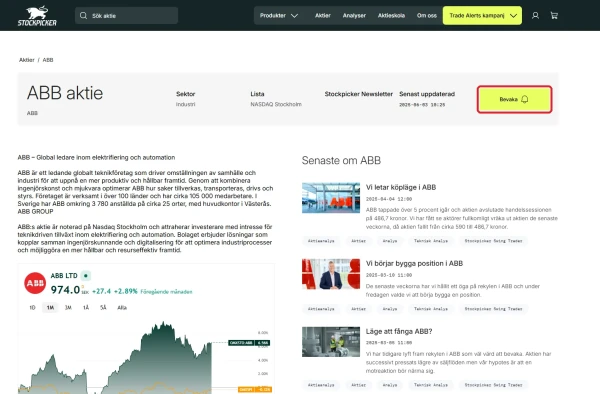Click the search magnifier icon
Image resolution: width=600 pixels, height=394 pixels.
click(x=83, y=16)
